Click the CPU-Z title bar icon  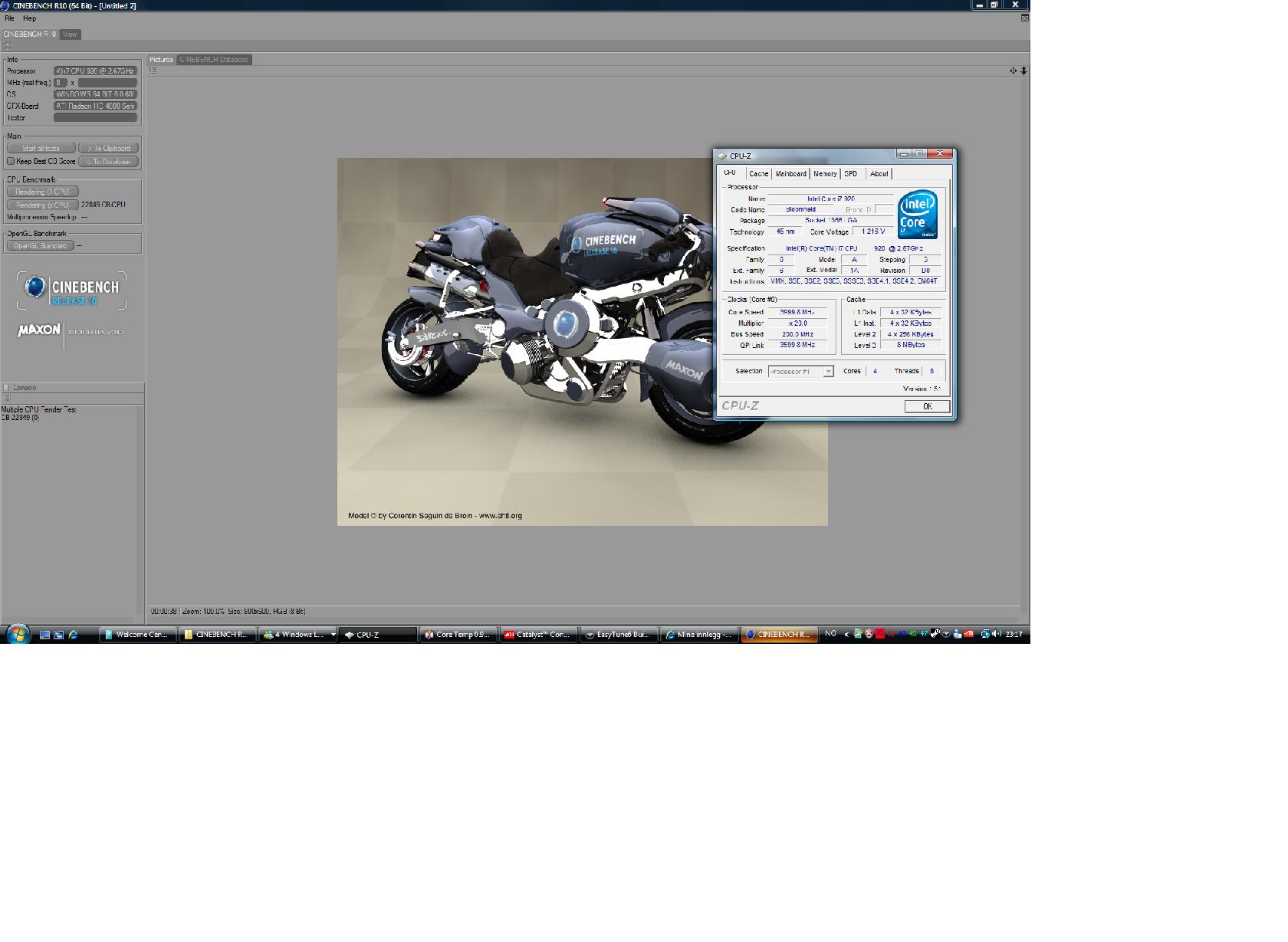point(722,156)
